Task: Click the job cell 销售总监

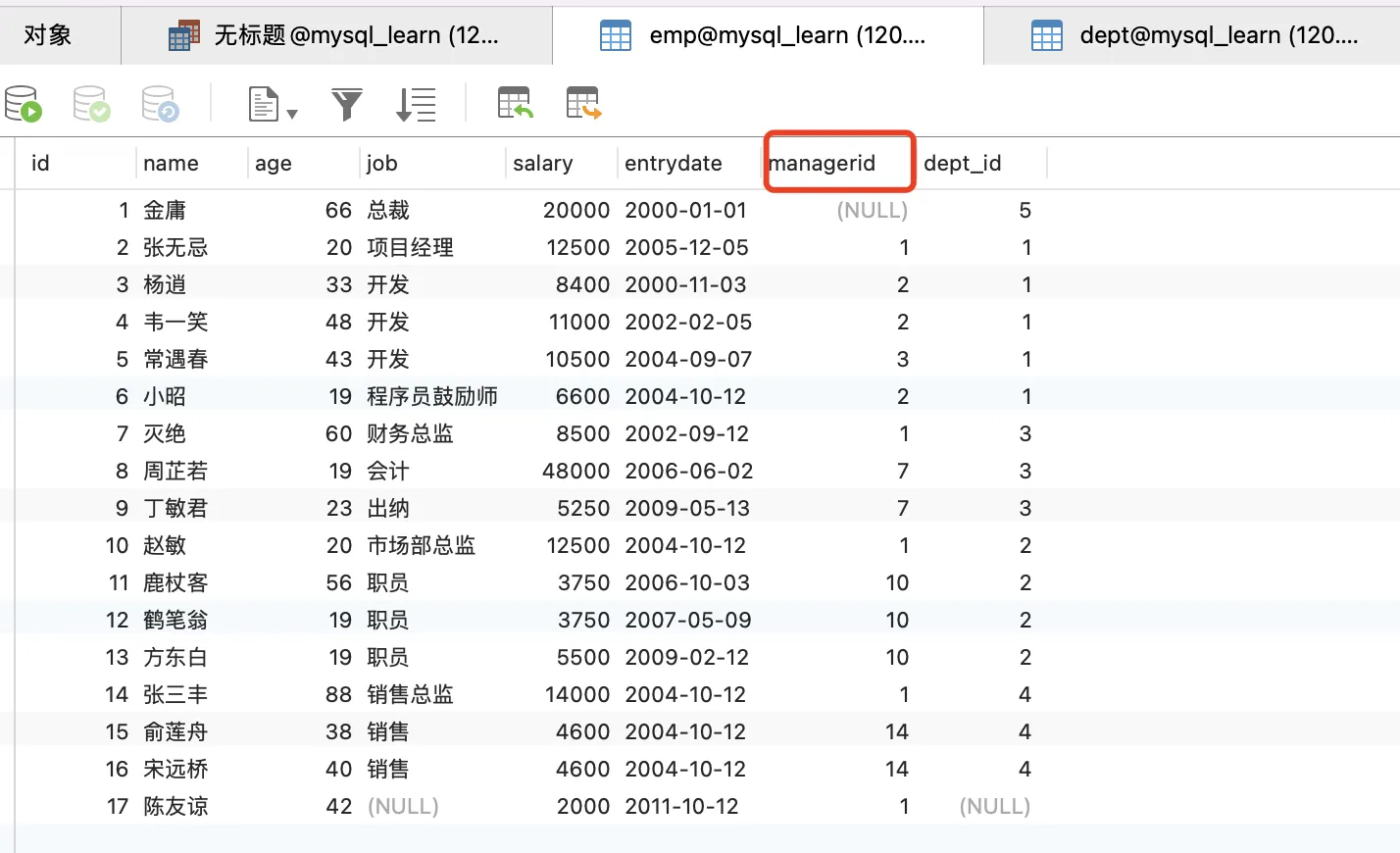Action: pos(410,694)
